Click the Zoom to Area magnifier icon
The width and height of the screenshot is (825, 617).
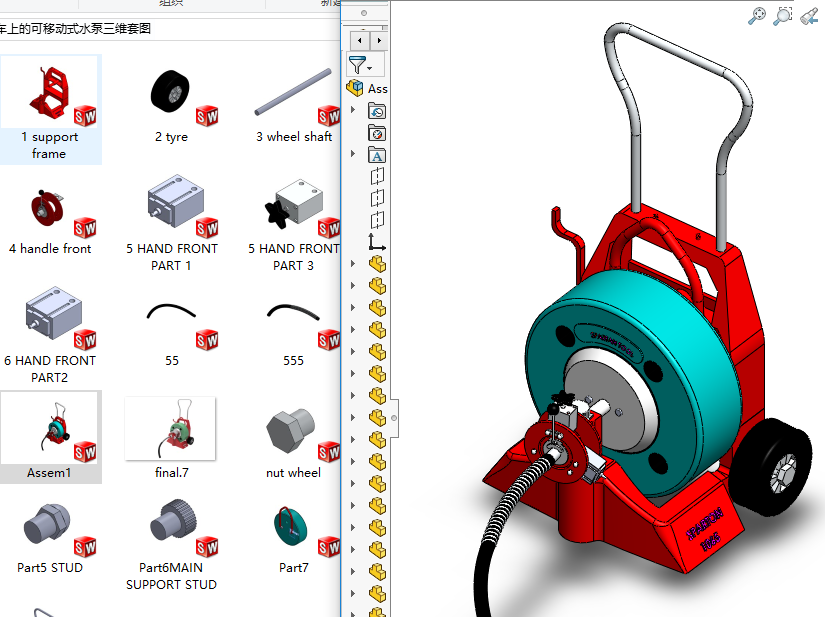point(782,16)
